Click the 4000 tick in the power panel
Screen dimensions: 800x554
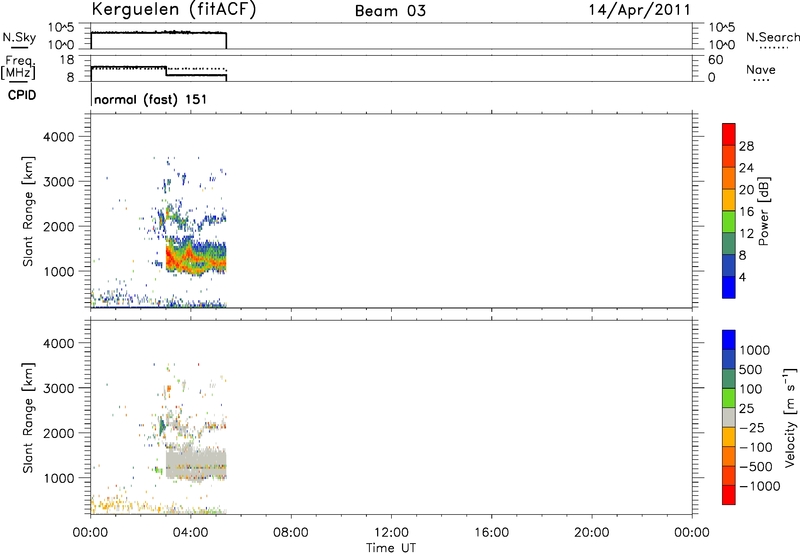58,137
